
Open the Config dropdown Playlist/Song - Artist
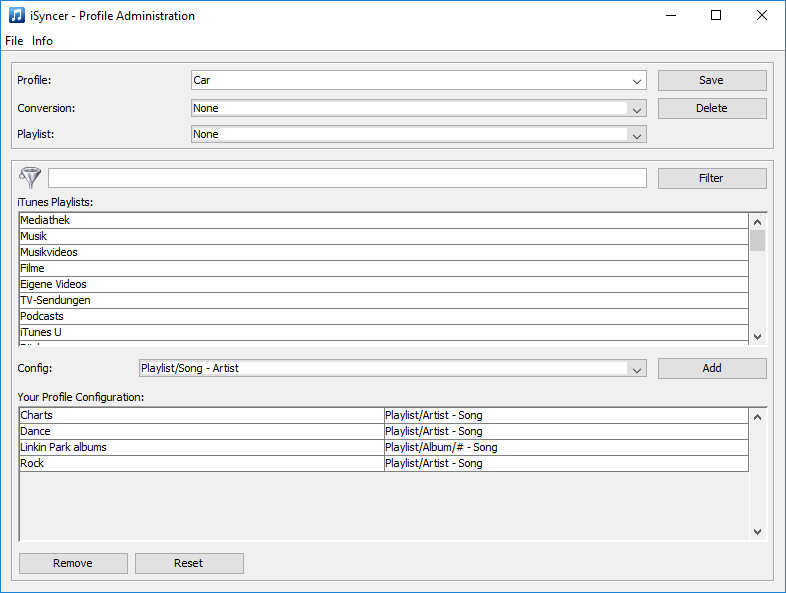392,368
